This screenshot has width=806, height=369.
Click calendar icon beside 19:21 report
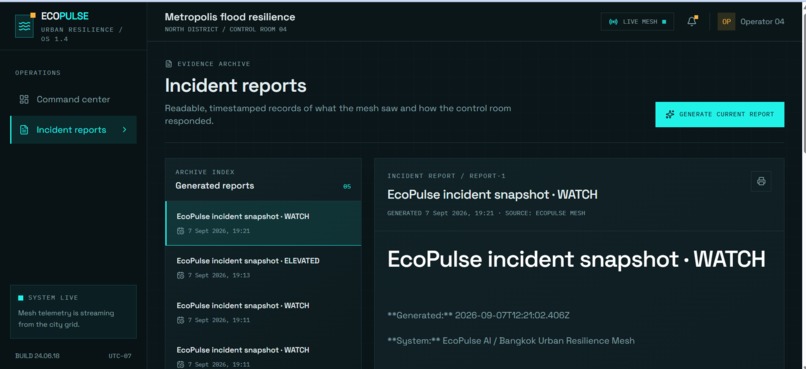180,231
